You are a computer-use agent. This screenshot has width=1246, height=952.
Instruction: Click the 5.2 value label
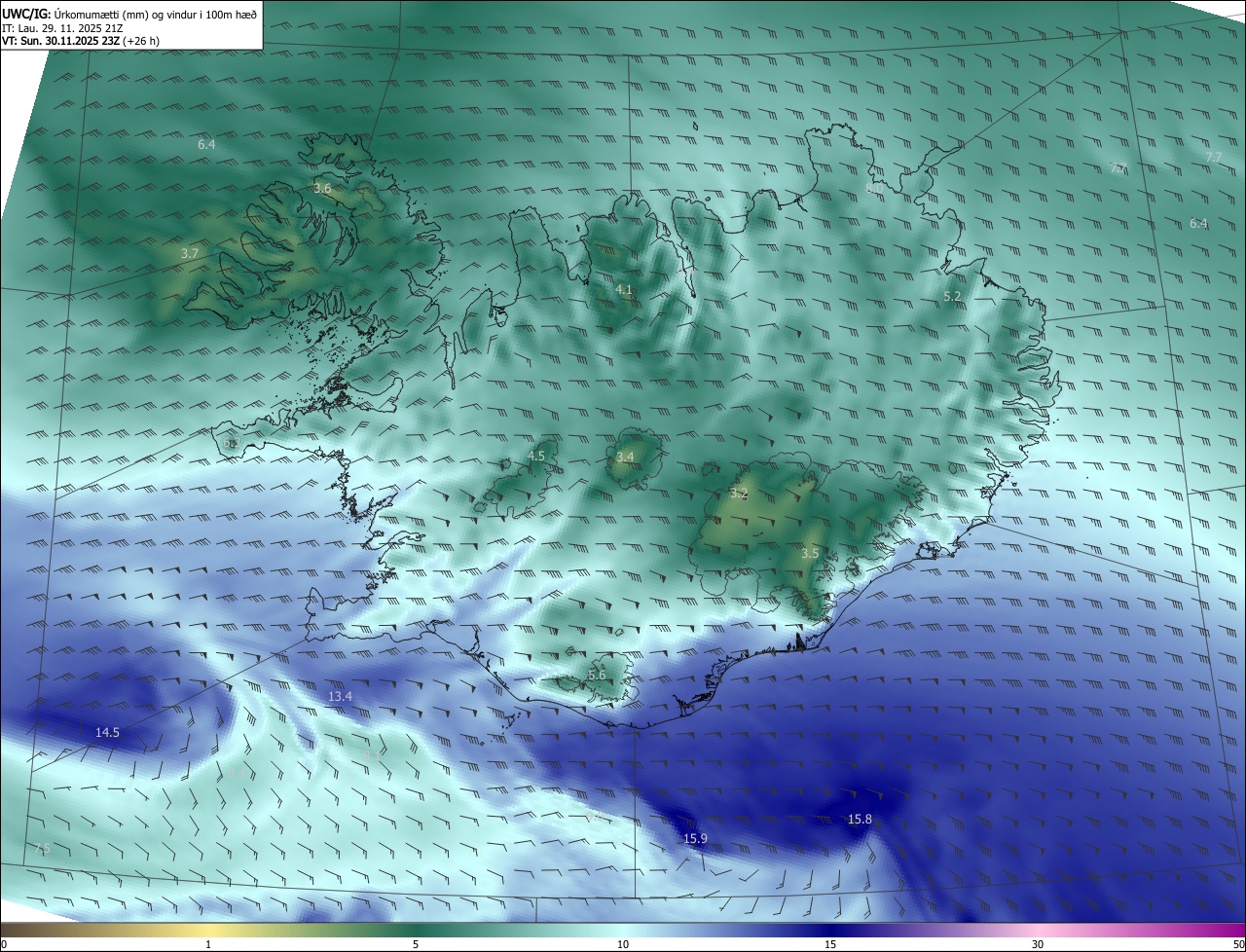tap(953, 296)
